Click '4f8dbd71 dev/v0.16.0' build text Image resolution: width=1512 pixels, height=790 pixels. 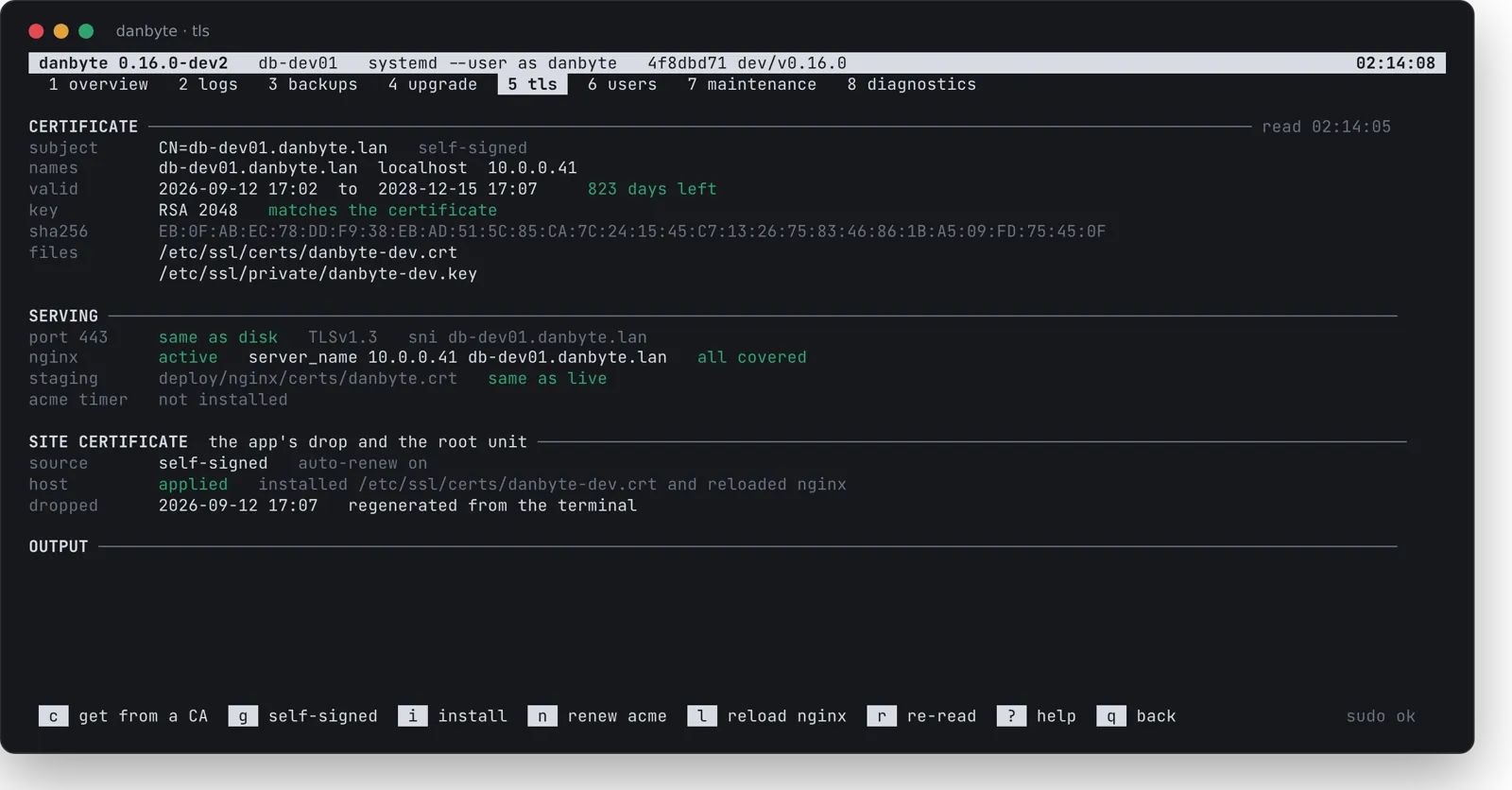point(747,63)
